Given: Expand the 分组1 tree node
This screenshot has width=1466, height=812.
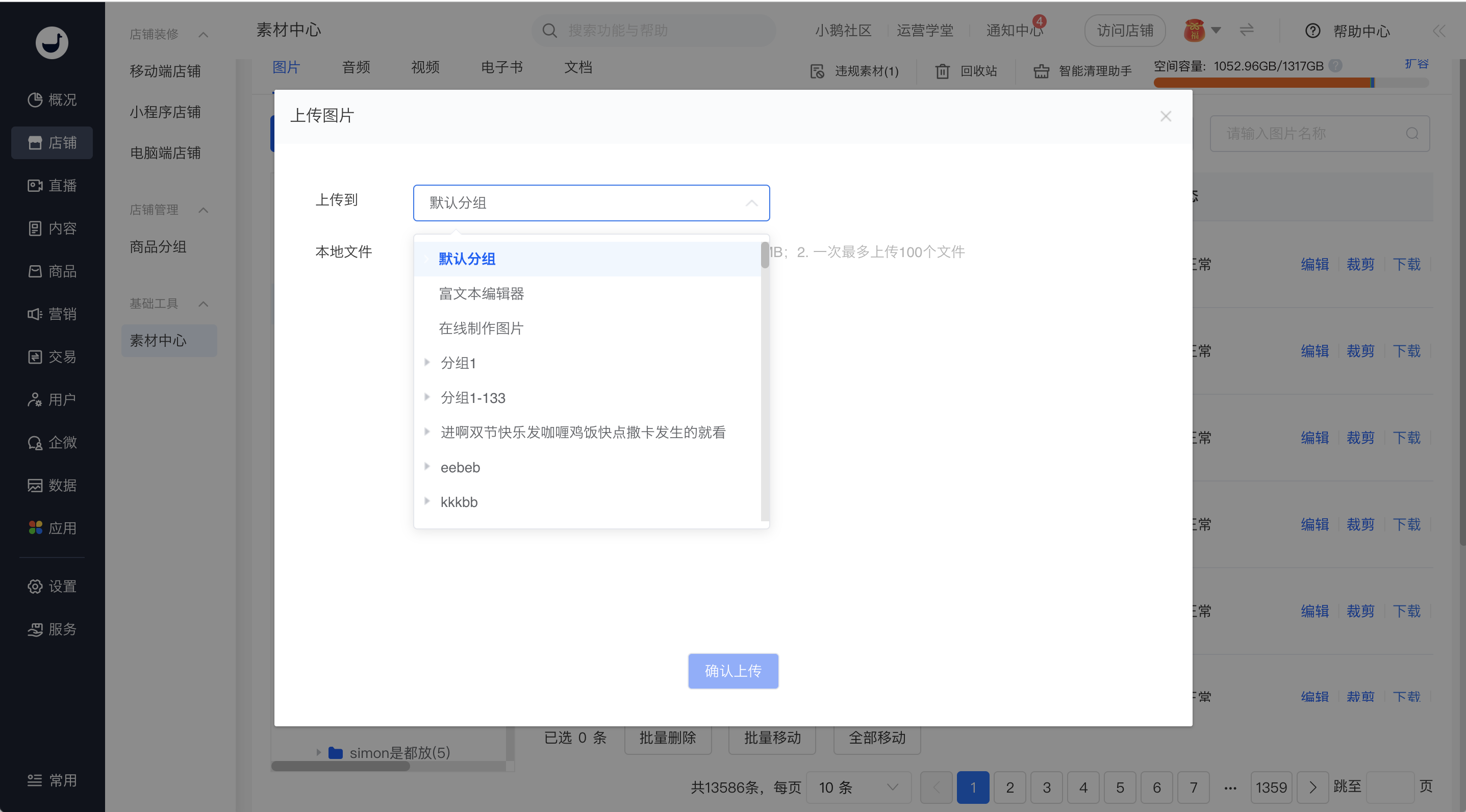Looking at the screenshot, I should click(x=427, y=363).
